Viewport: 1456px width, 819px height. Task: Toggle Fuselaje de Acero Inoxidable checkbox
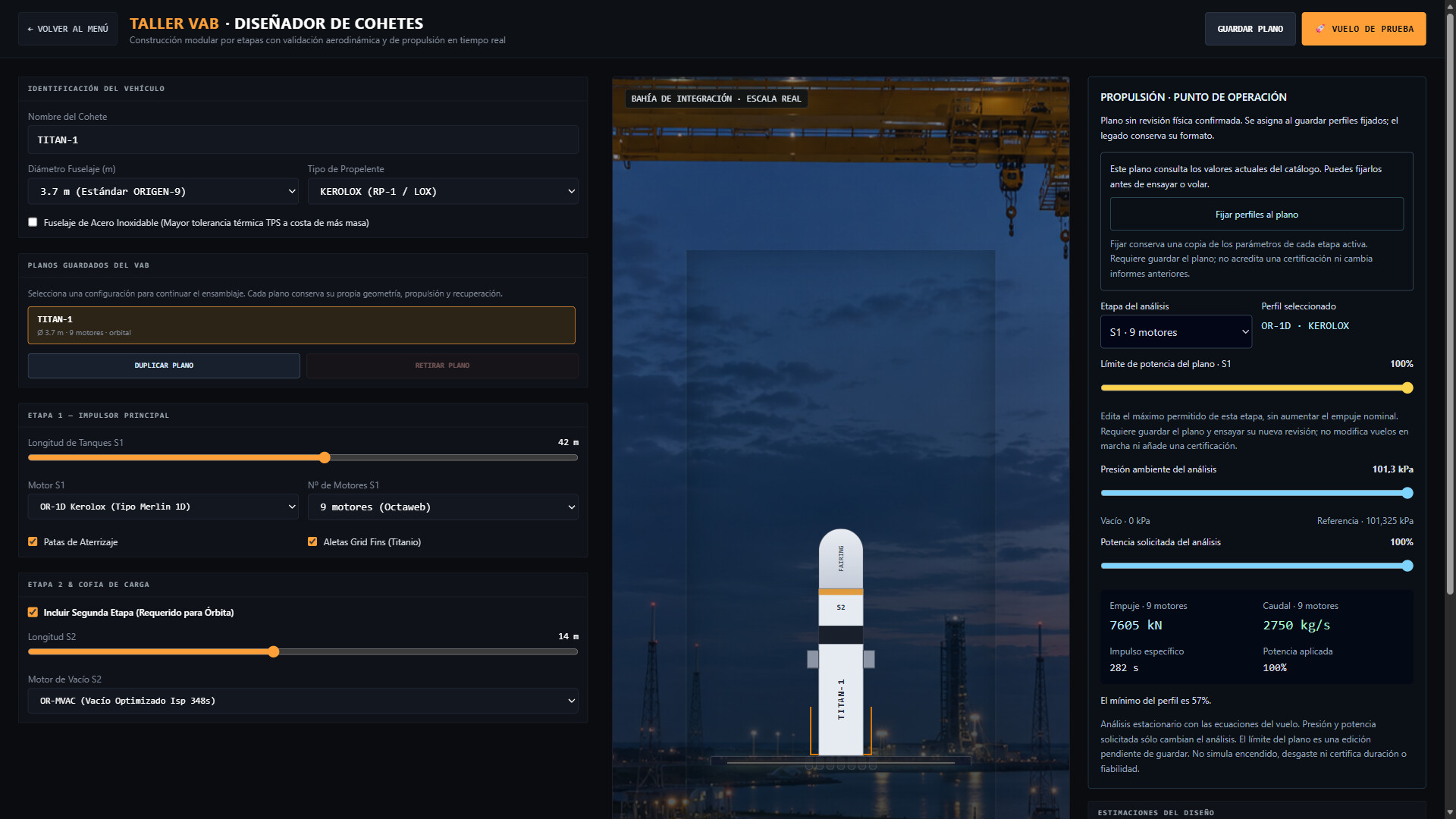[x=33, y=222]
